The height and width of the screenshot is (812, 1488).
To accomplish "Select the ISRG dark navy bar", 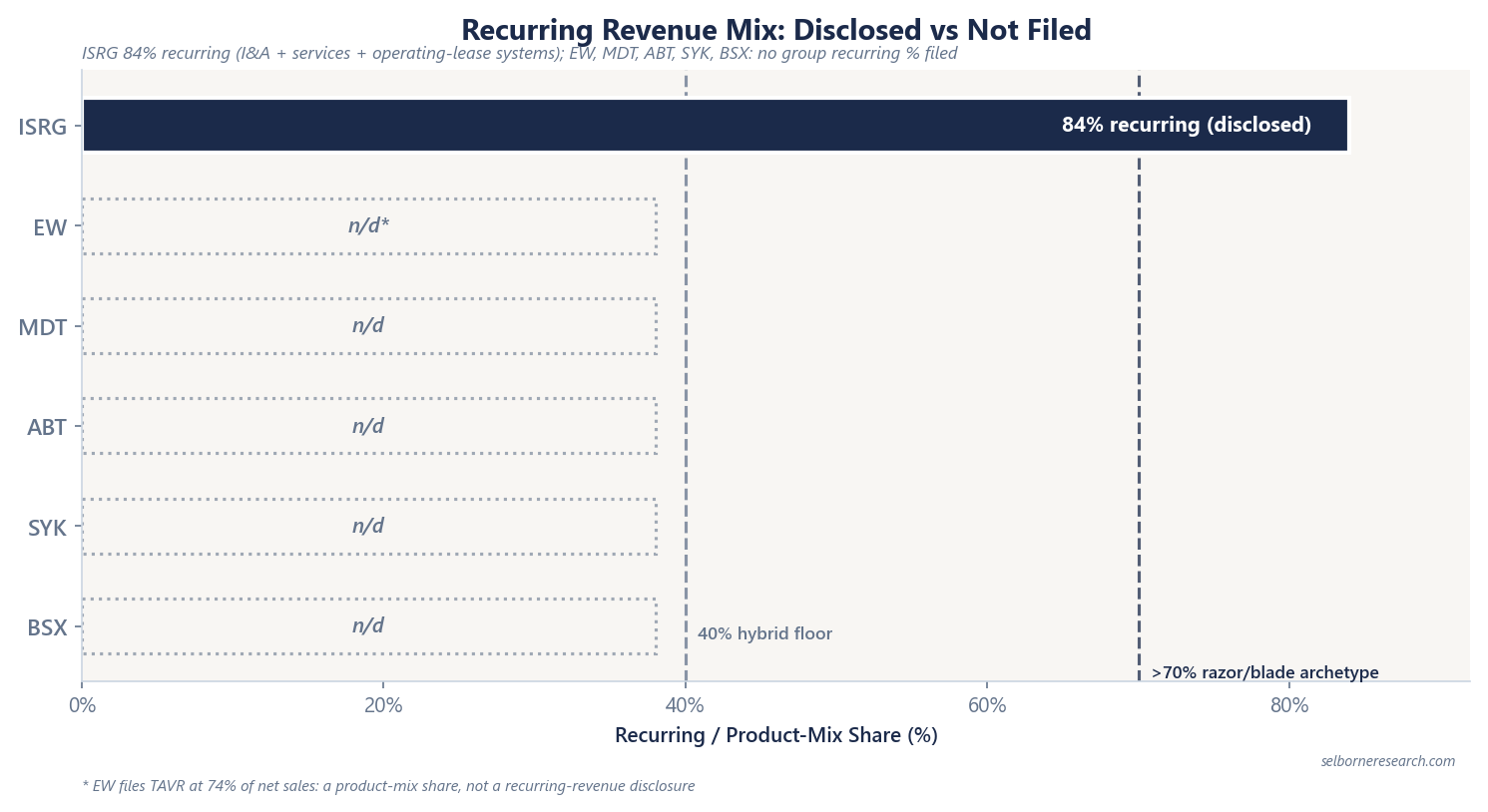I will point(715,126).
